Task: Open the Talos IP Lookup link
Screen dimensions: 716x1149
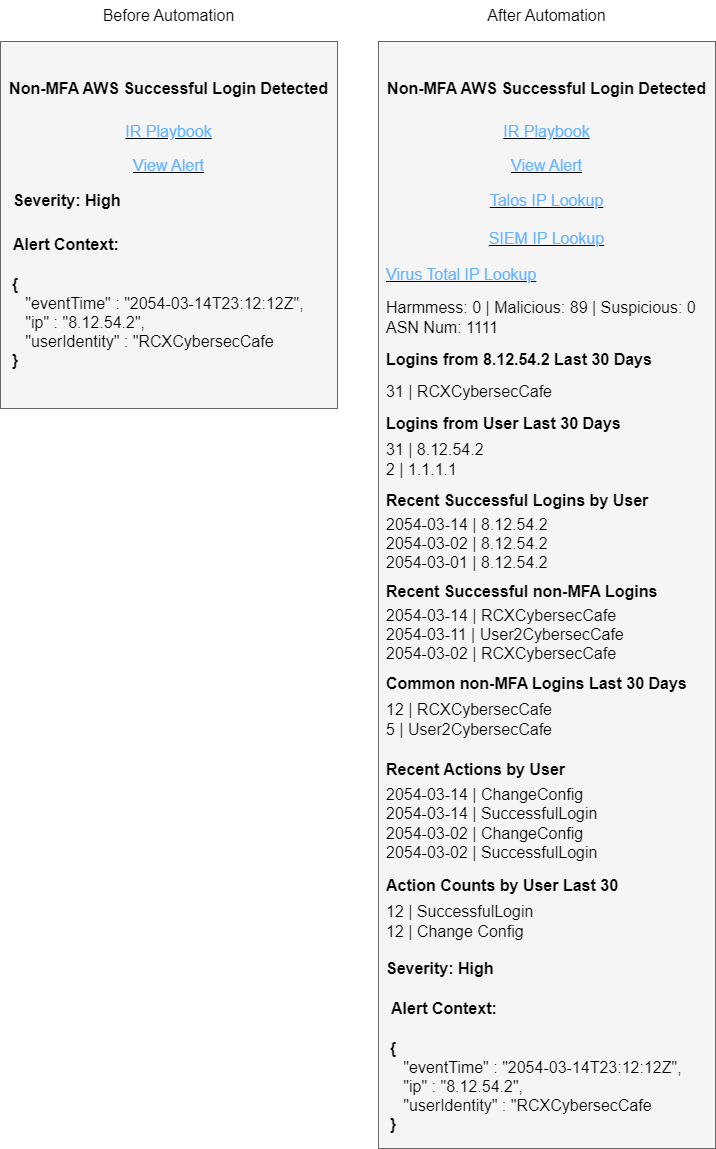Action: [546, 200]
